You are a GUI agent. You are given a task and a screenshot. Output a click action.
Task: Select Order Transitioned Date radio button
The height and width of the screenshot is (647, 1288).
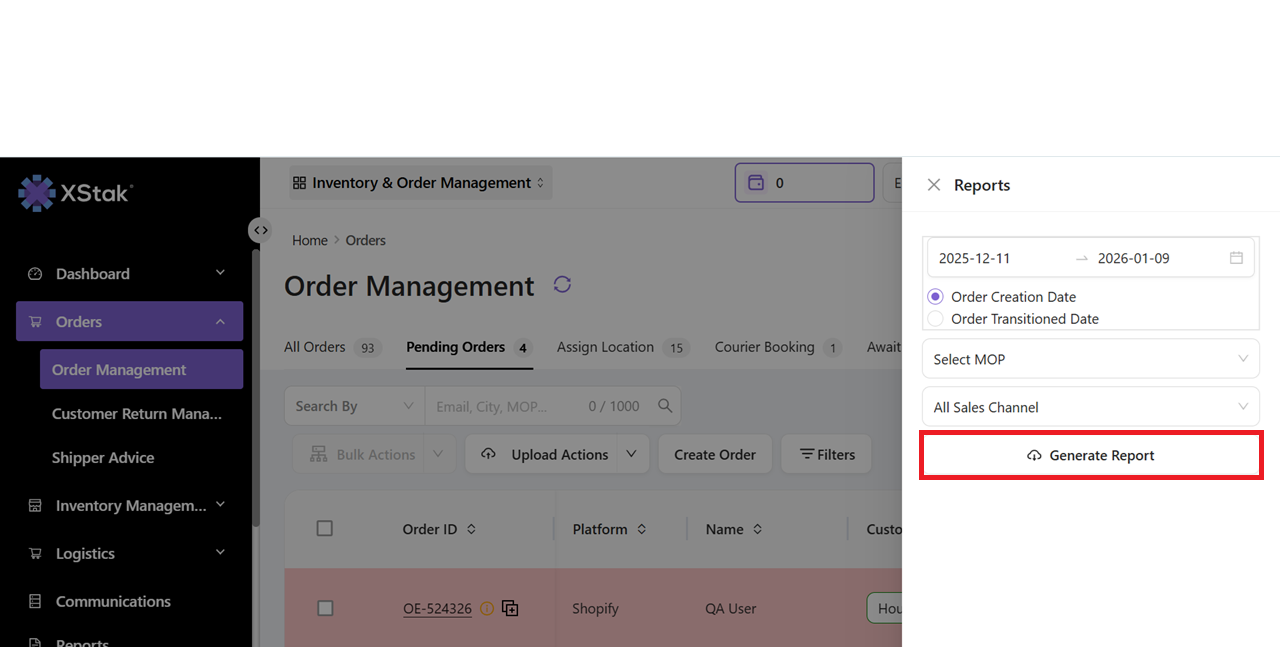936,319
